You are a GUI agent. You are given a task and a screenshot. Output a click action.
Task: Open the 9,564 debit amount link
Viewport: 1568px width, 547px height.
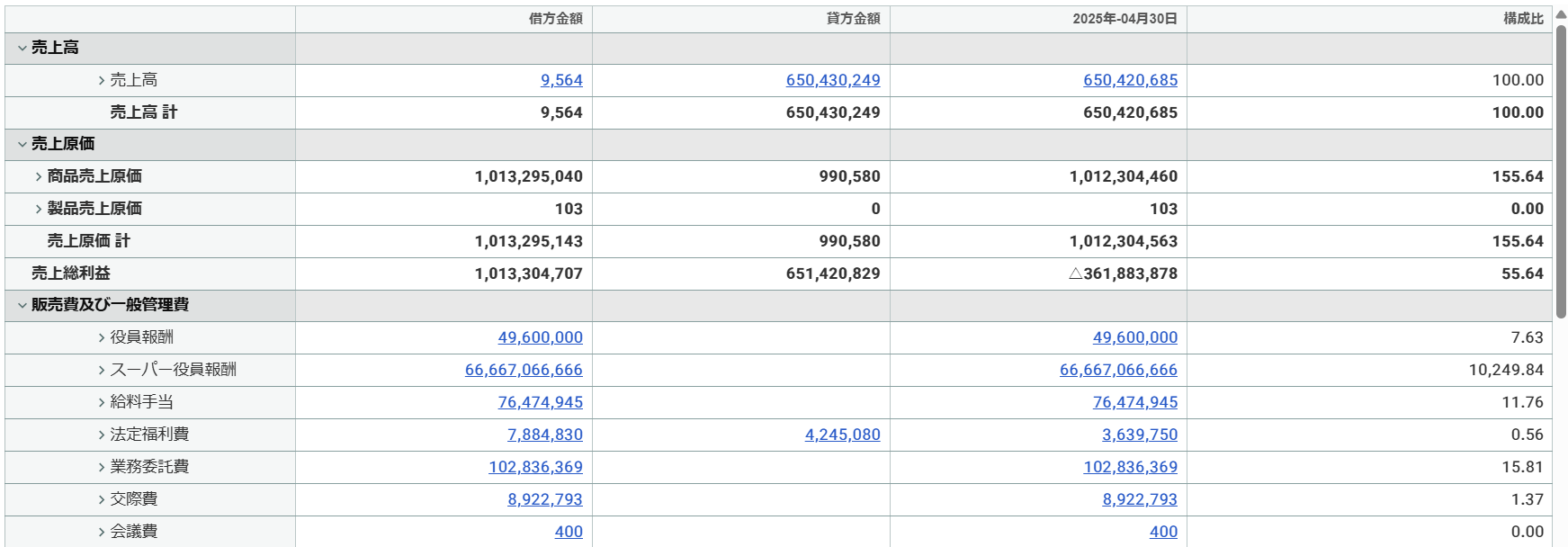tap(561, 80)
